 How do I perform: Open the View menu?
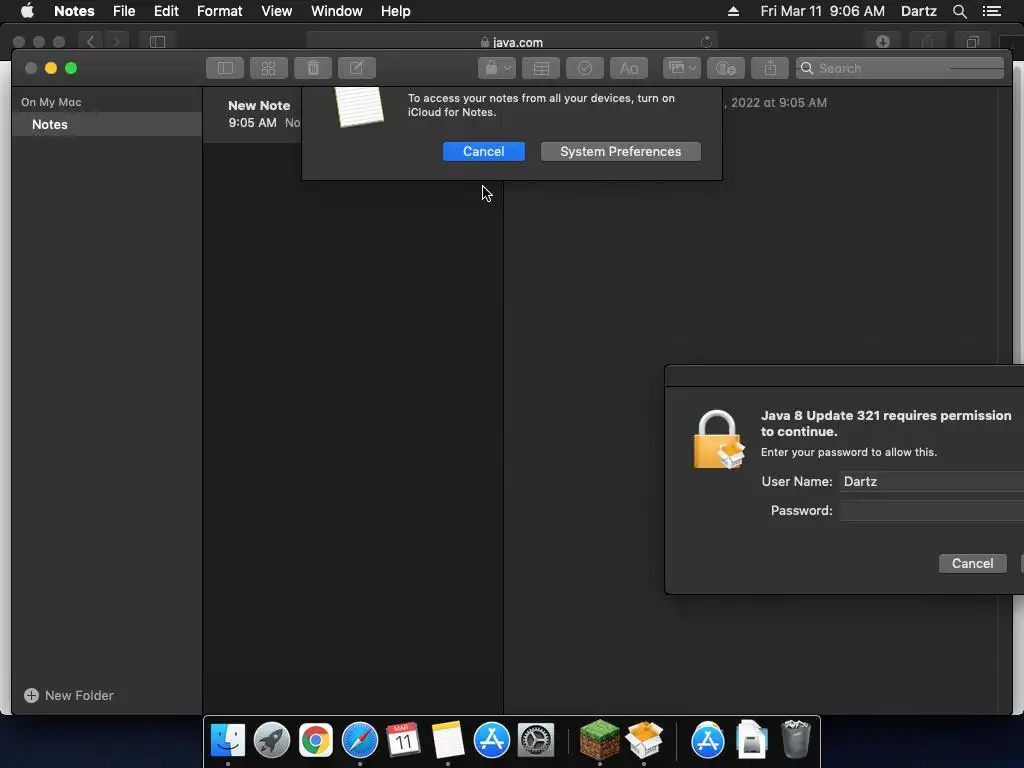277,11
